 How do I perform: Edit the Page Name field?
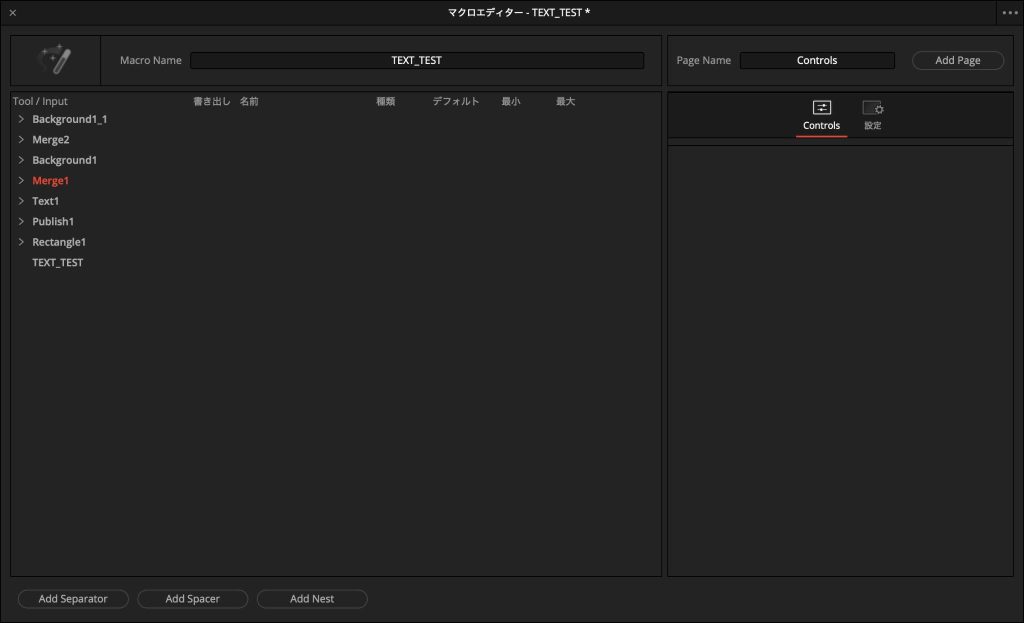[x=817, y=60]
